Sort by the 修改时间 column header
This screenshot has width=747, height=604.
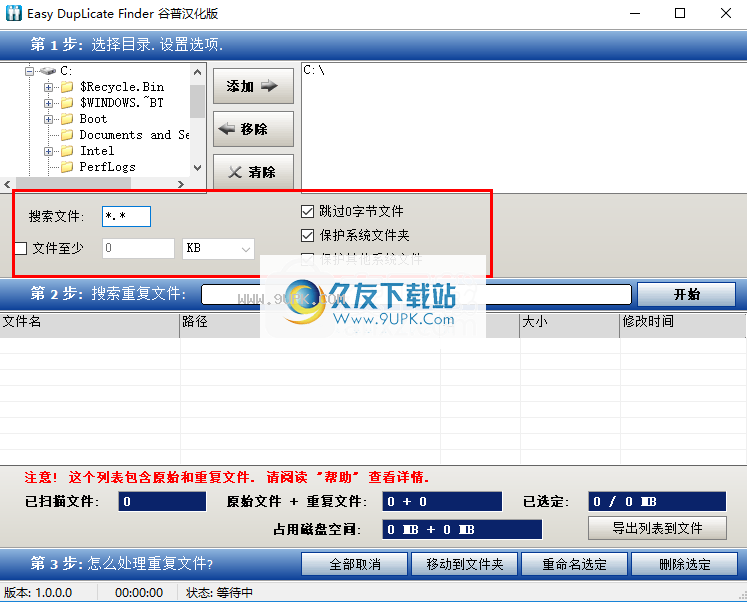click(x=682, y=325)
